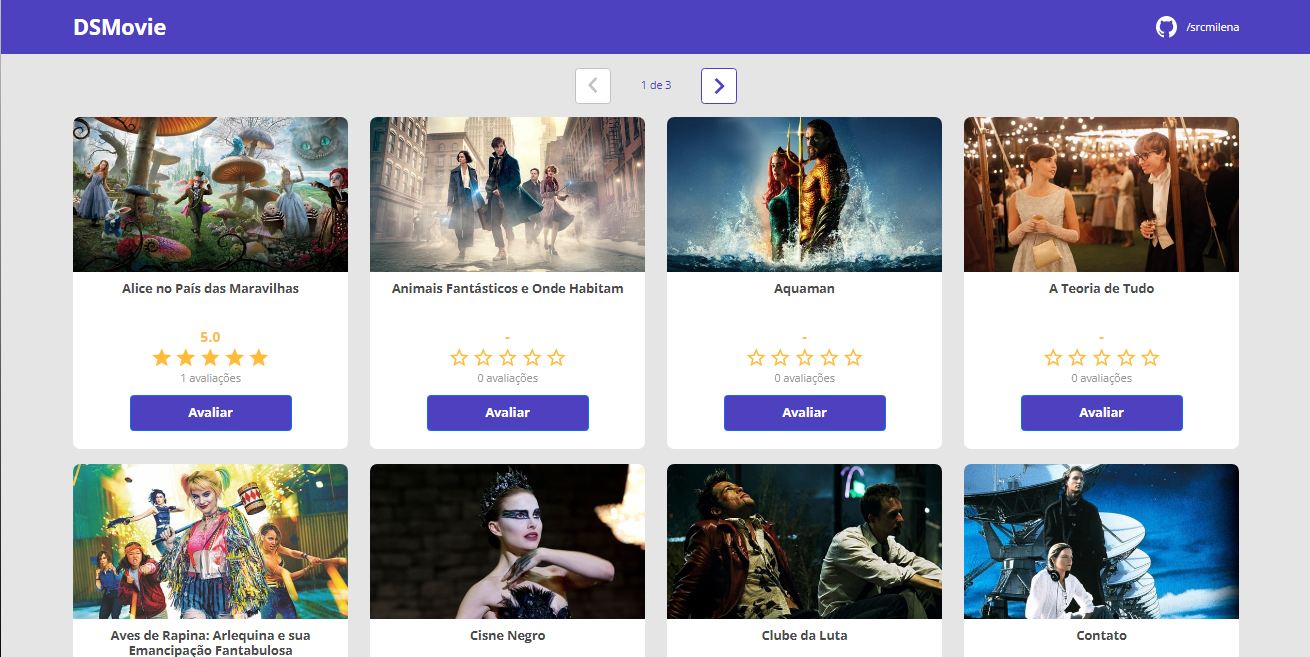1310x657 pixels.
Task: Open the Aquaman movie poster
Action: coord(804,194)
